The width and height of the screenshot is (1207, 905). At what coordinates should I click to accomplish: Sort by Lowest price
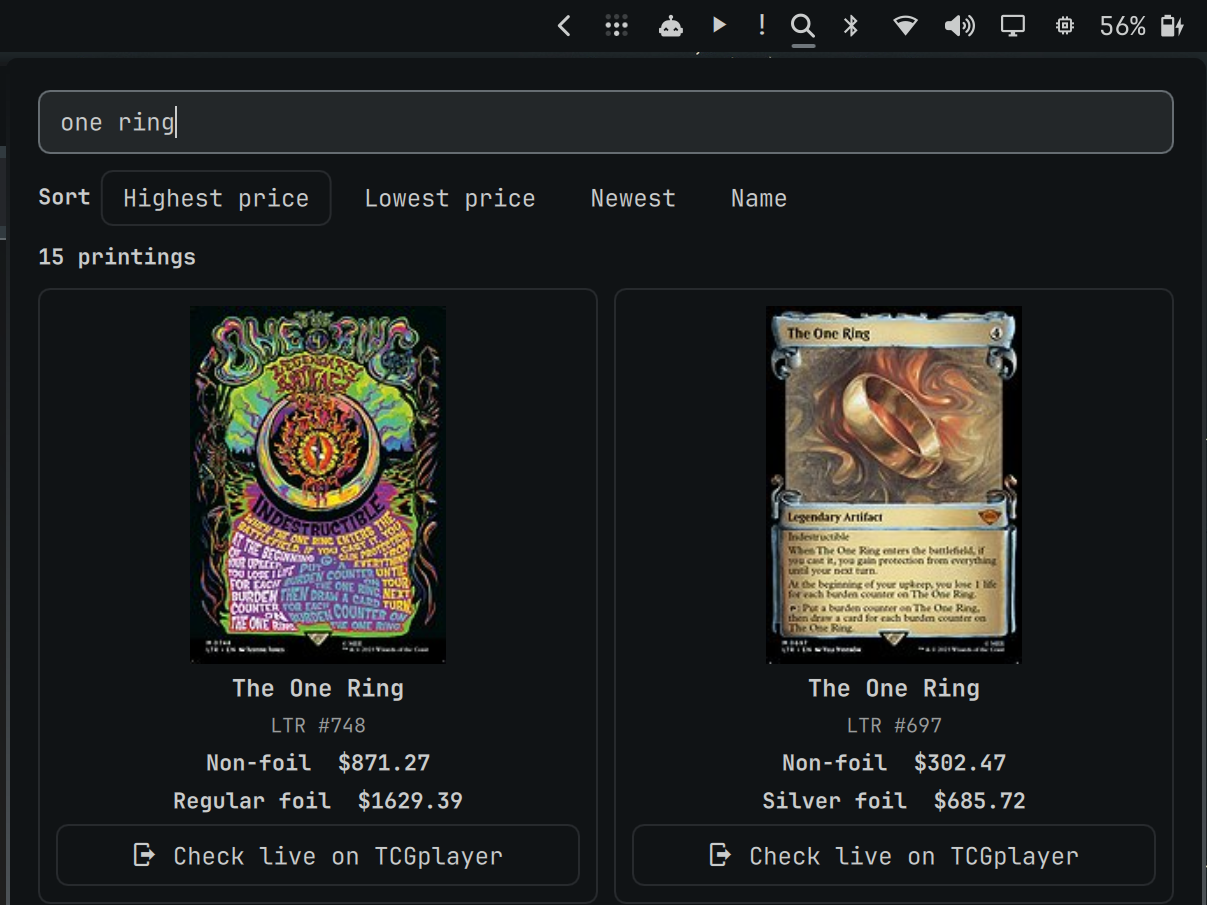click(450, 198)
